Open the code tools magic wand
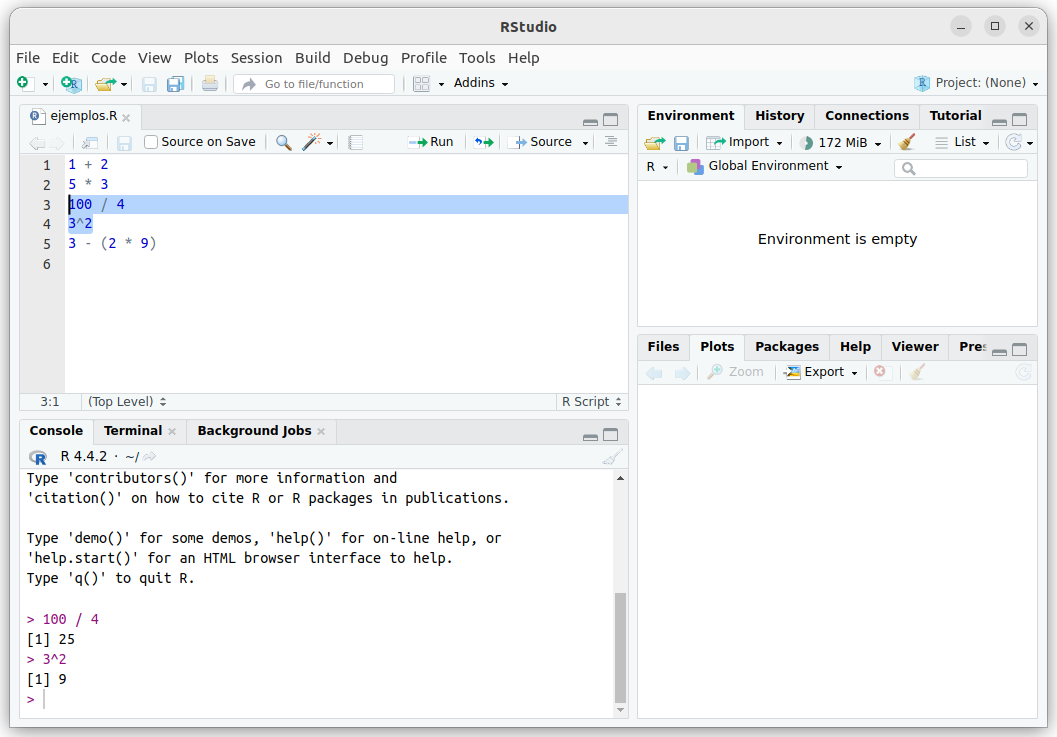The height and width of the screenshot is (737, 1057). [311, 142]
